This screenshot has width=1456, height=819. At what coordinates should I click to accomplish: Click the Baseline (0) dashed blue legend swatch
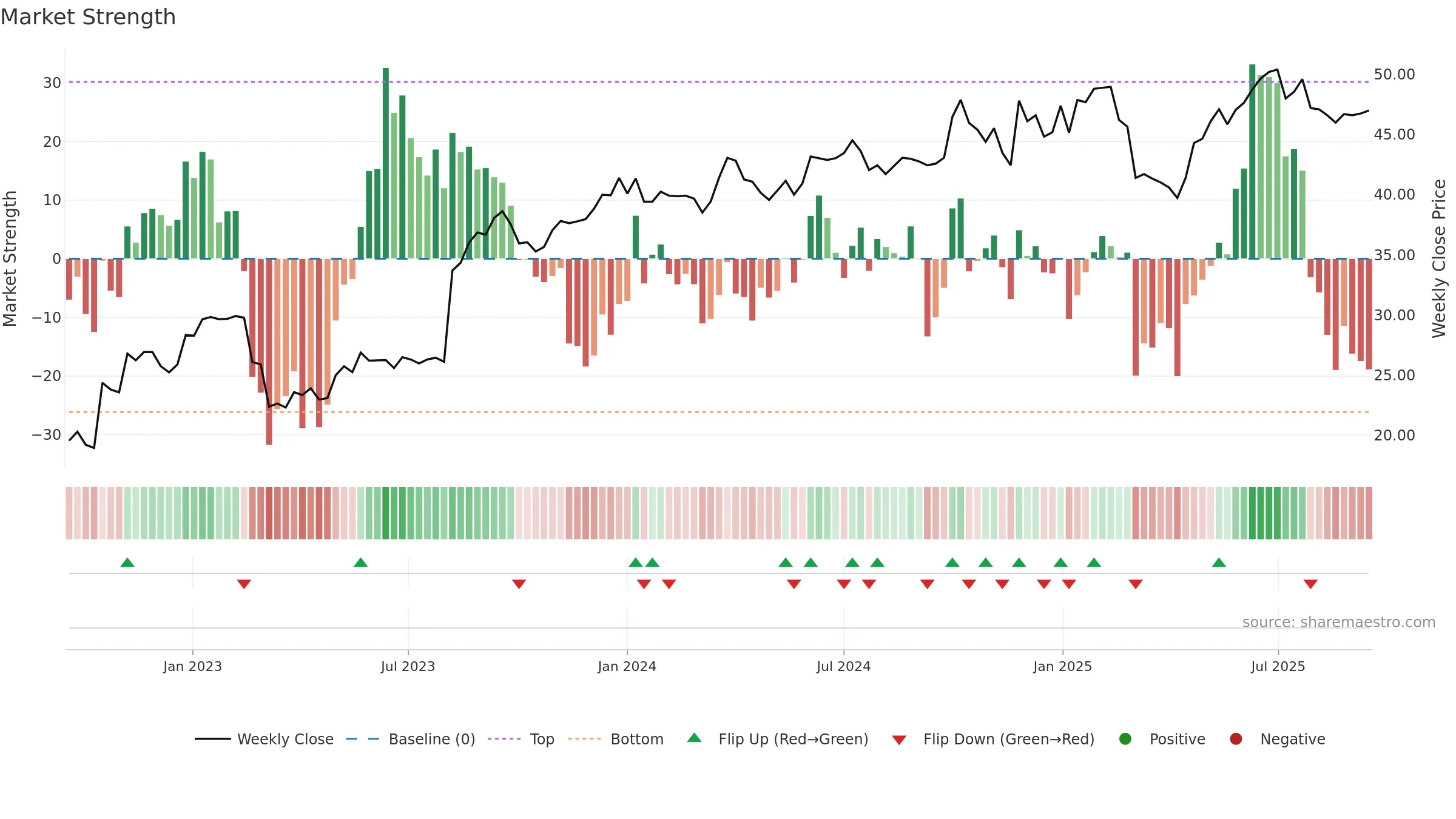pos(362,739)
